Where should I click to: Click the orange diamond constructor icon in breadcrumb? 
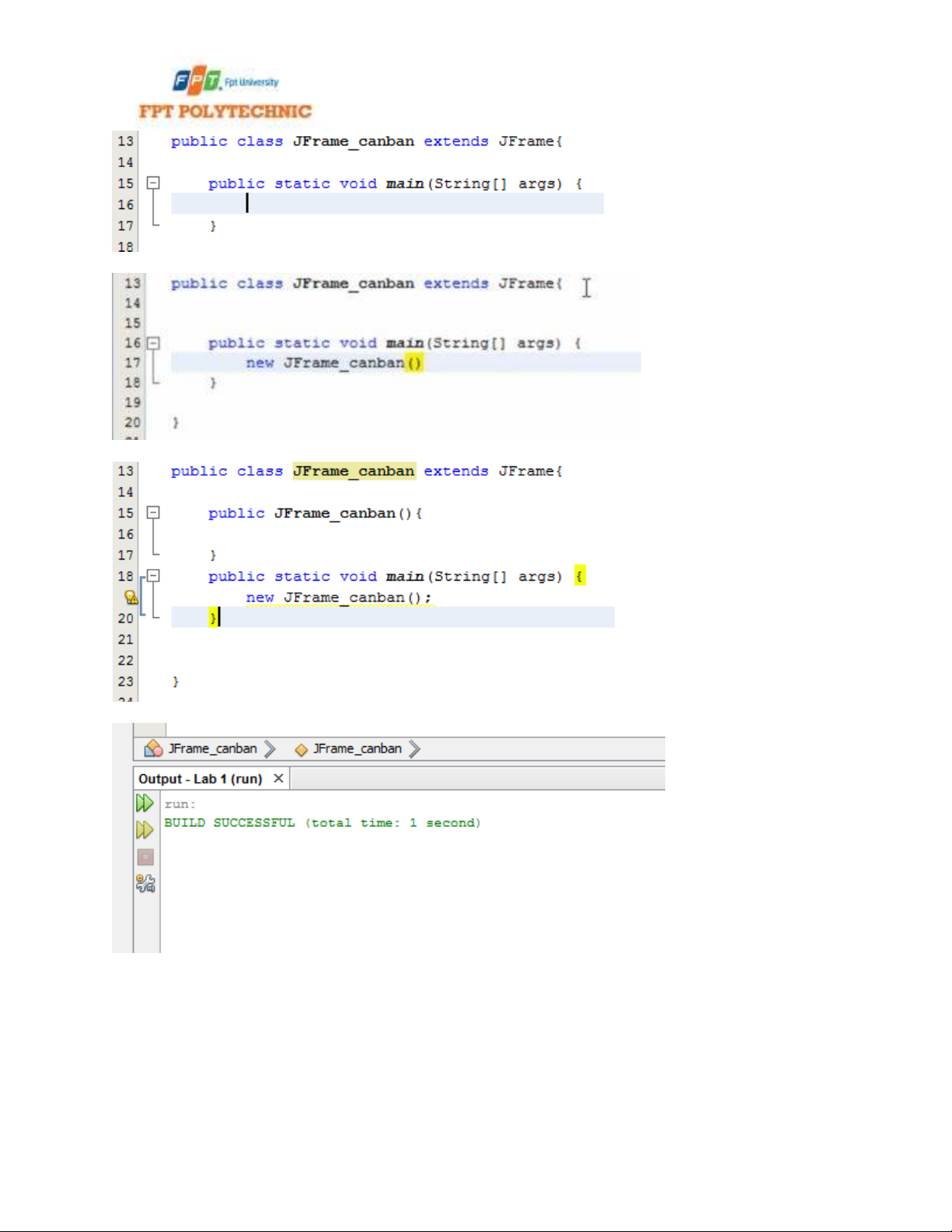[x=301, y=749]
